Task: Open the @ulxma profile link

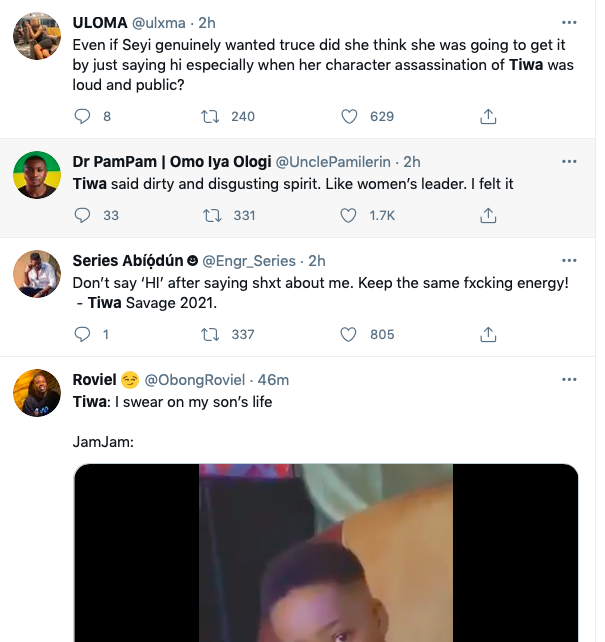Action: [162, 21]
